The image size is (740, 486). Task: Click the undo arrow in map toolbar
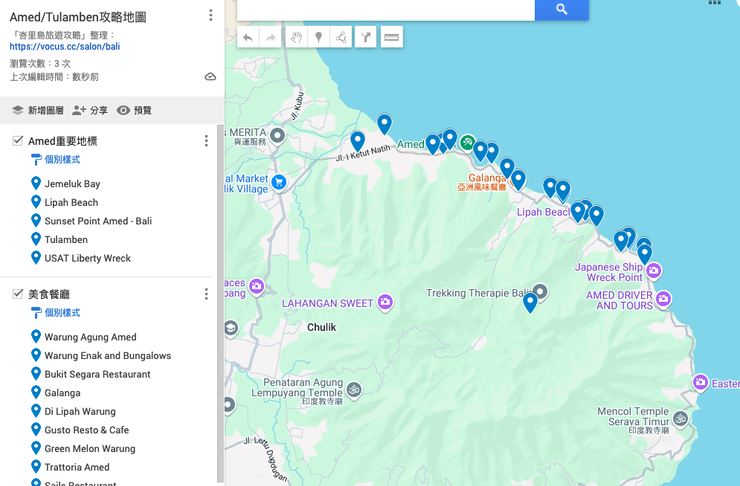(248, 38)
